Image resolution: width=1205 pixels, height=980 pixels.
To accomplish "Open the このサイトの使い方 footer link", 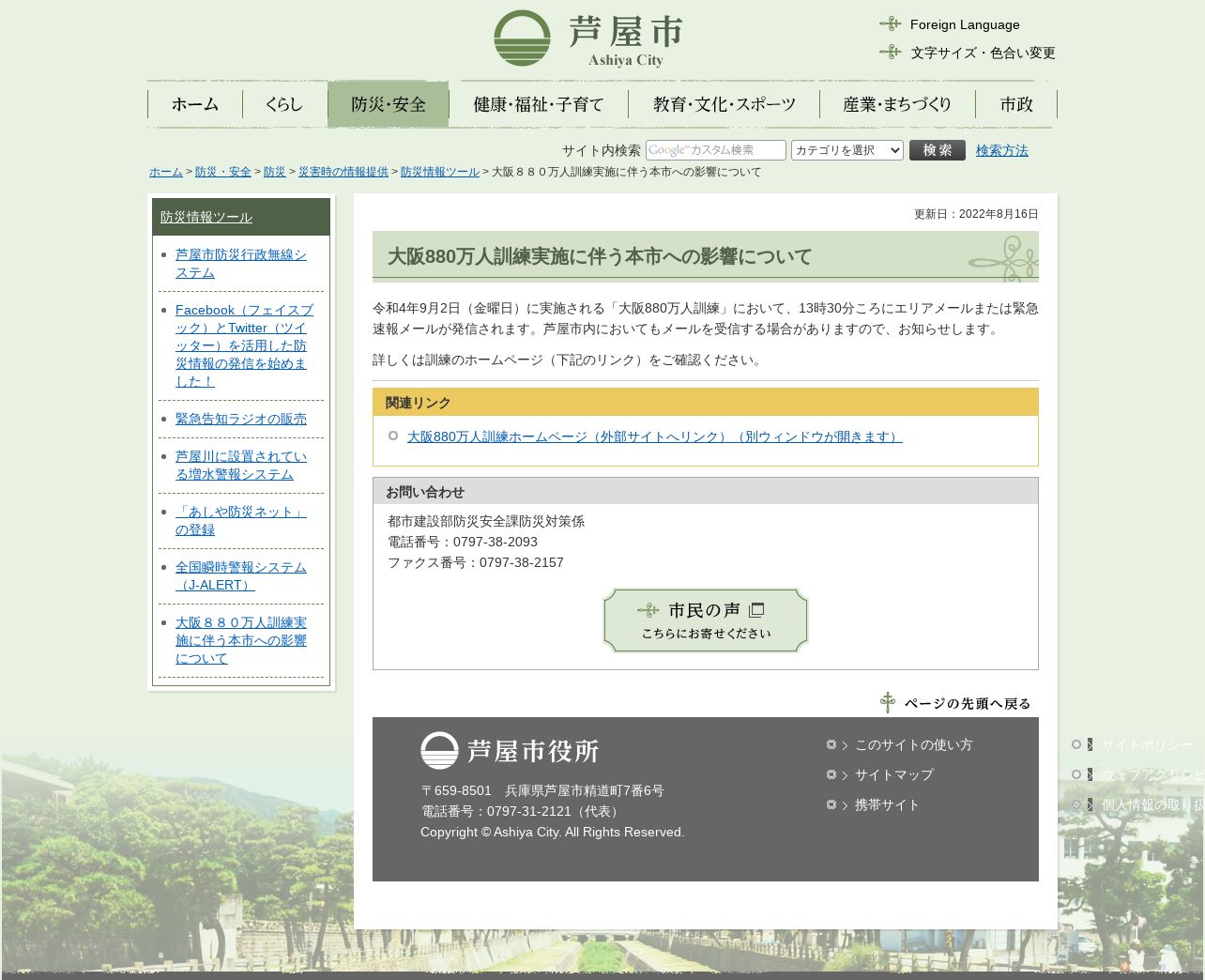I will coord(913,744).
